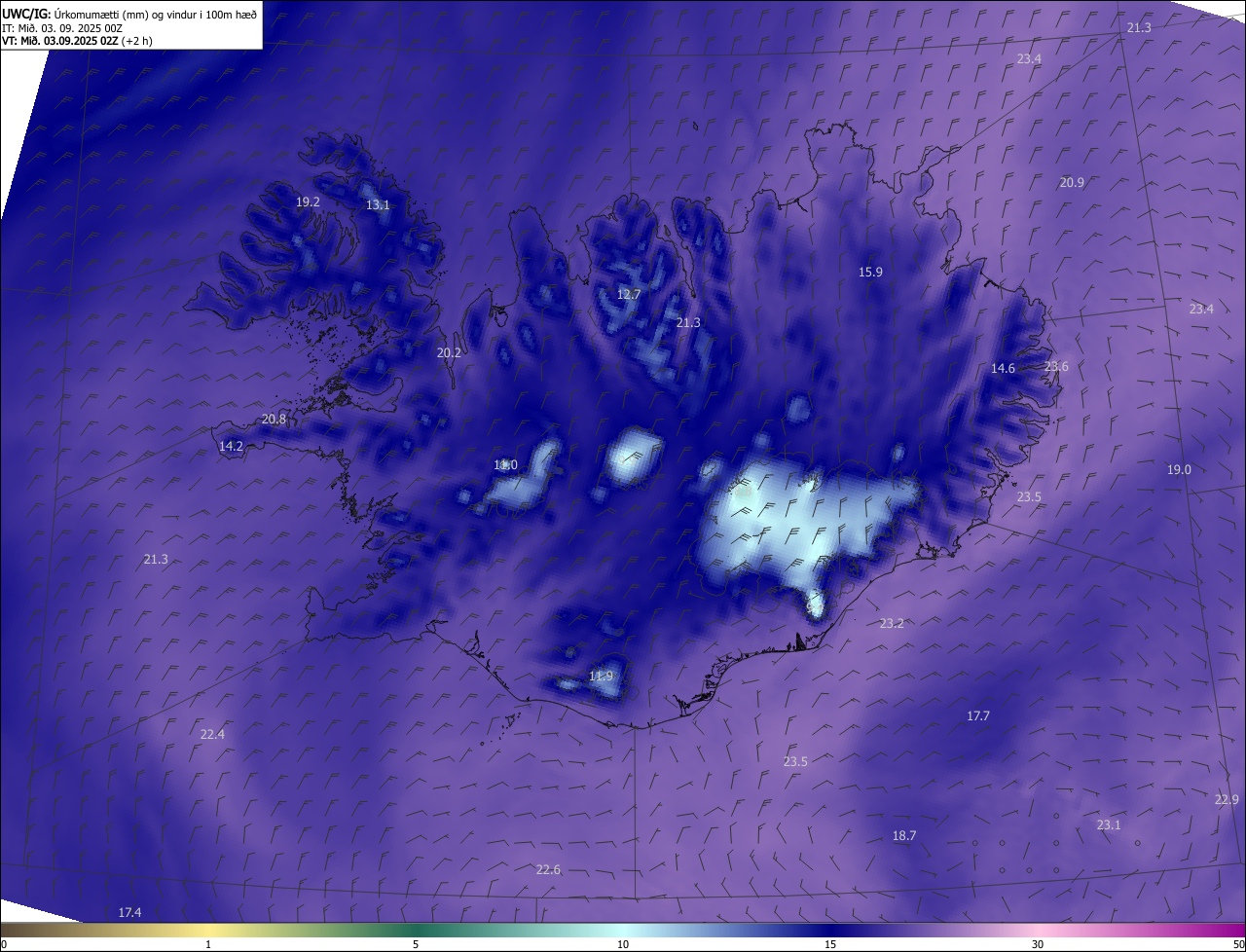Click the 5 tick label on the color scale
1246x952 pixels.
416,944
